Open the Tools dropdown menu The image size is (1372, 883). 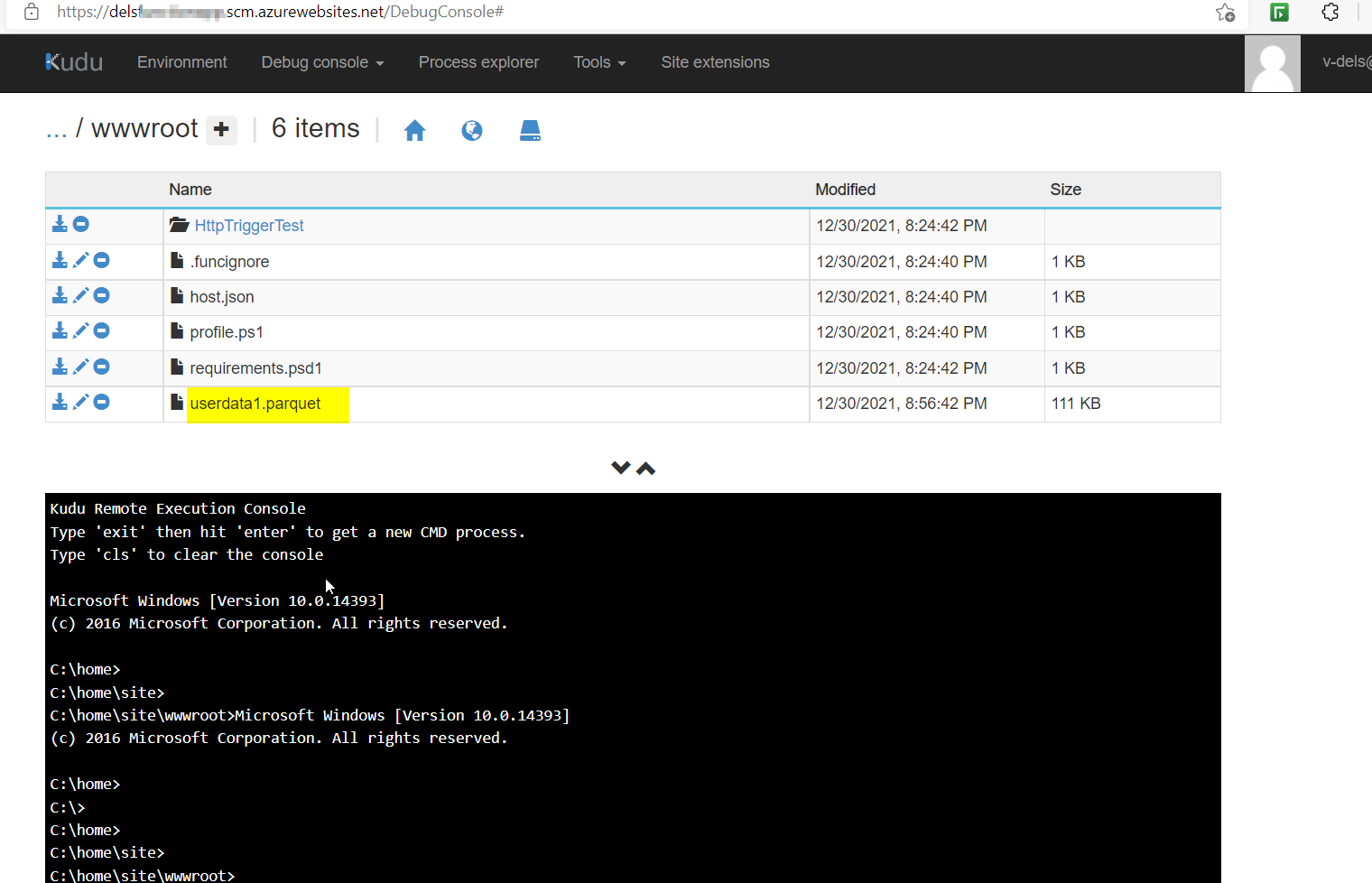click(599, 62)
